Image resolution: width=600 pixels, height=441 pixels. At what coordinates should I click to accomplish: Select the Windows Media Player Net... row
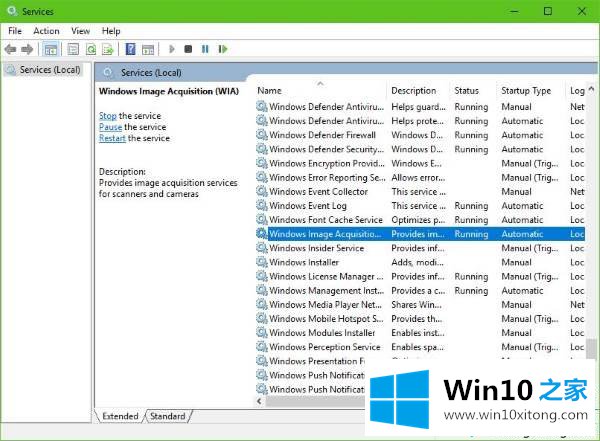(x=421, y=305)
